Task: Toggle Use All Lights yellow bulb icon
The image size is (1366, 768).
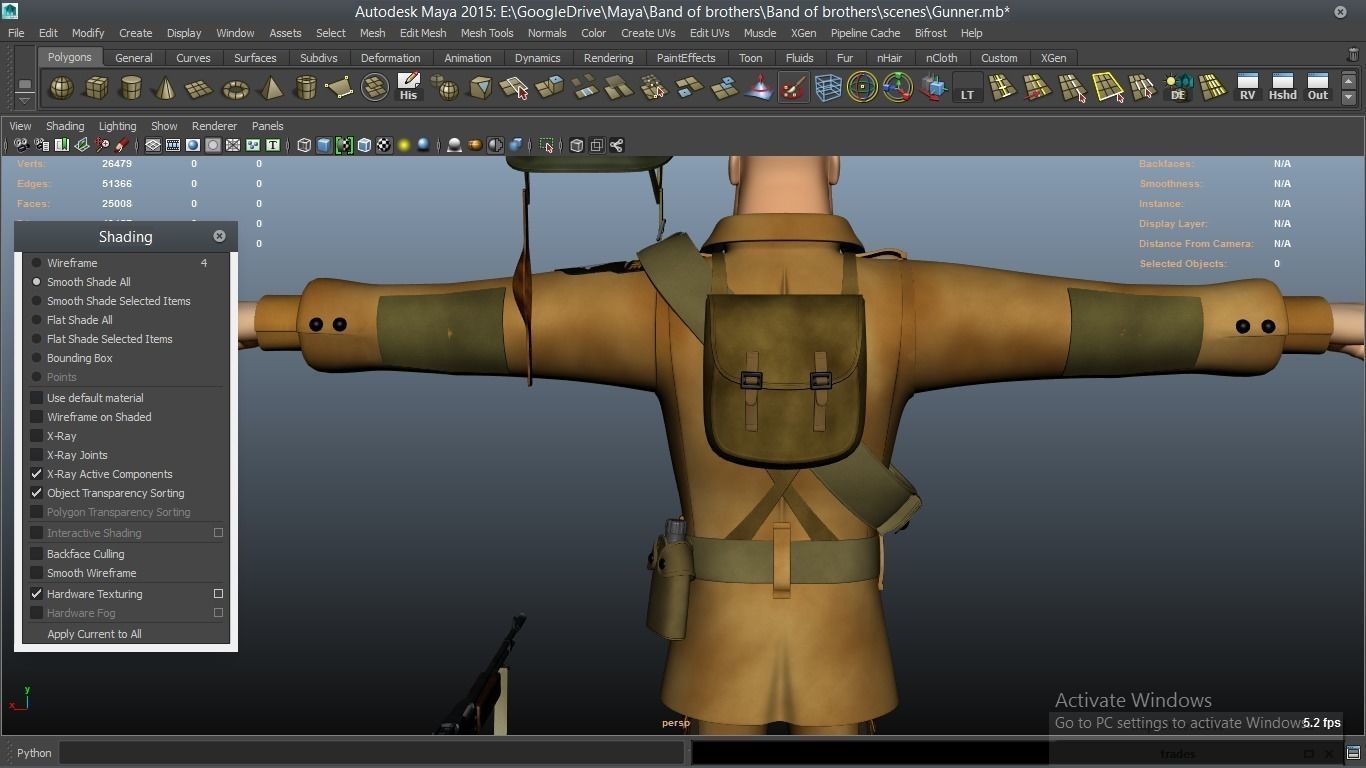Action: click(404, 145)
